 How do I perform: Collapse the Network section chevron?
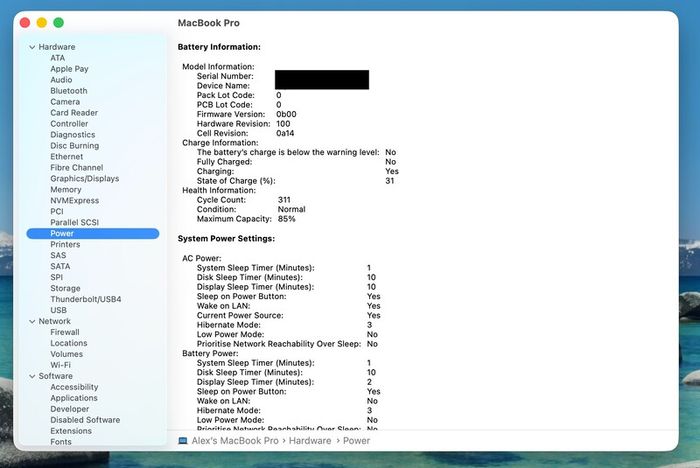(x=32, y=321)
